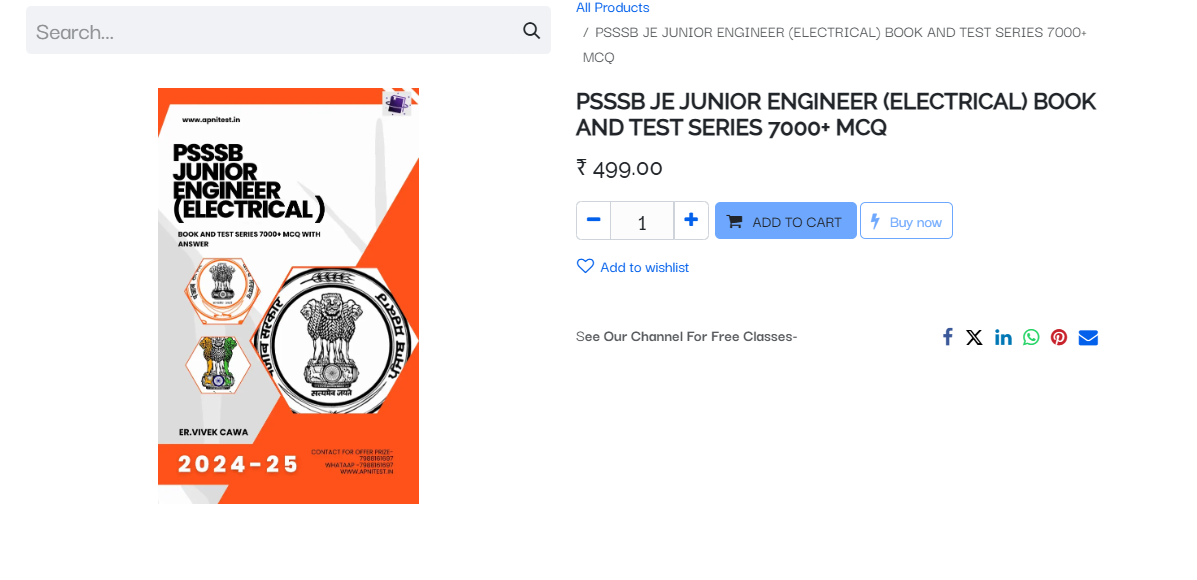Click the Search... input box
The width and height of the screenshot is (1197, 580).
[x=289, y=31]
